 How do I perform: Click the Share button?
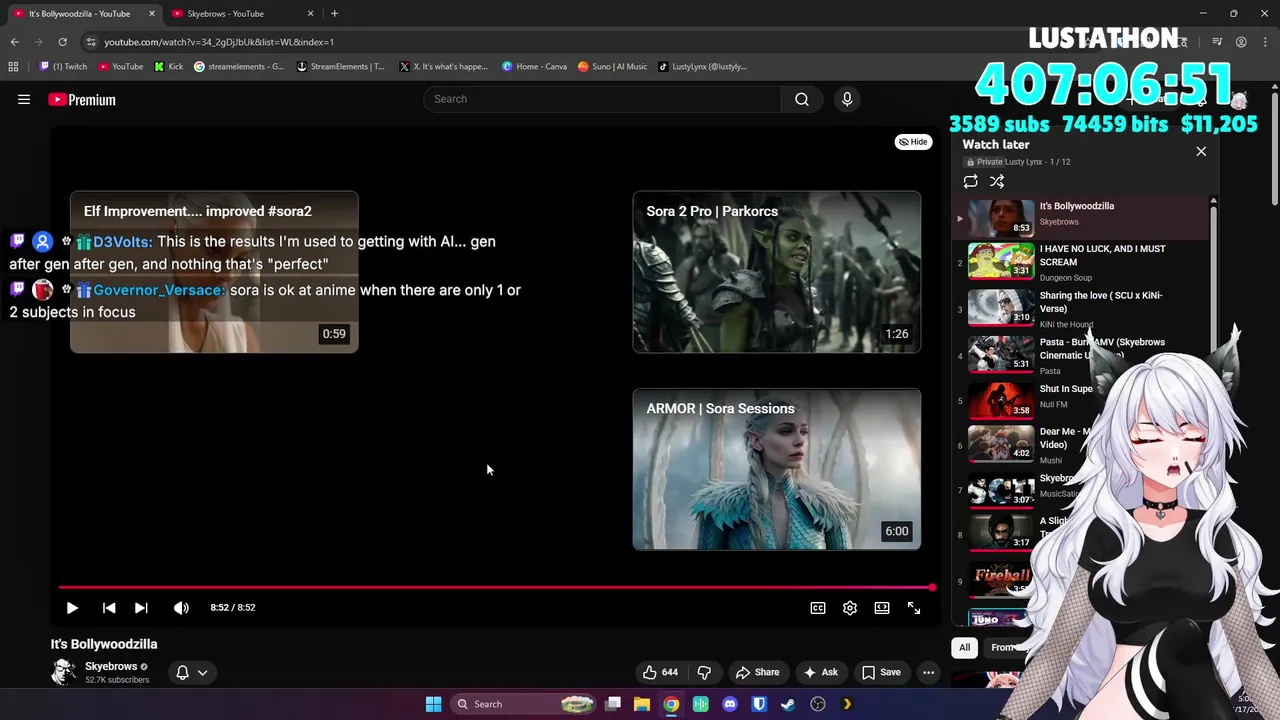tap(757, 672)
